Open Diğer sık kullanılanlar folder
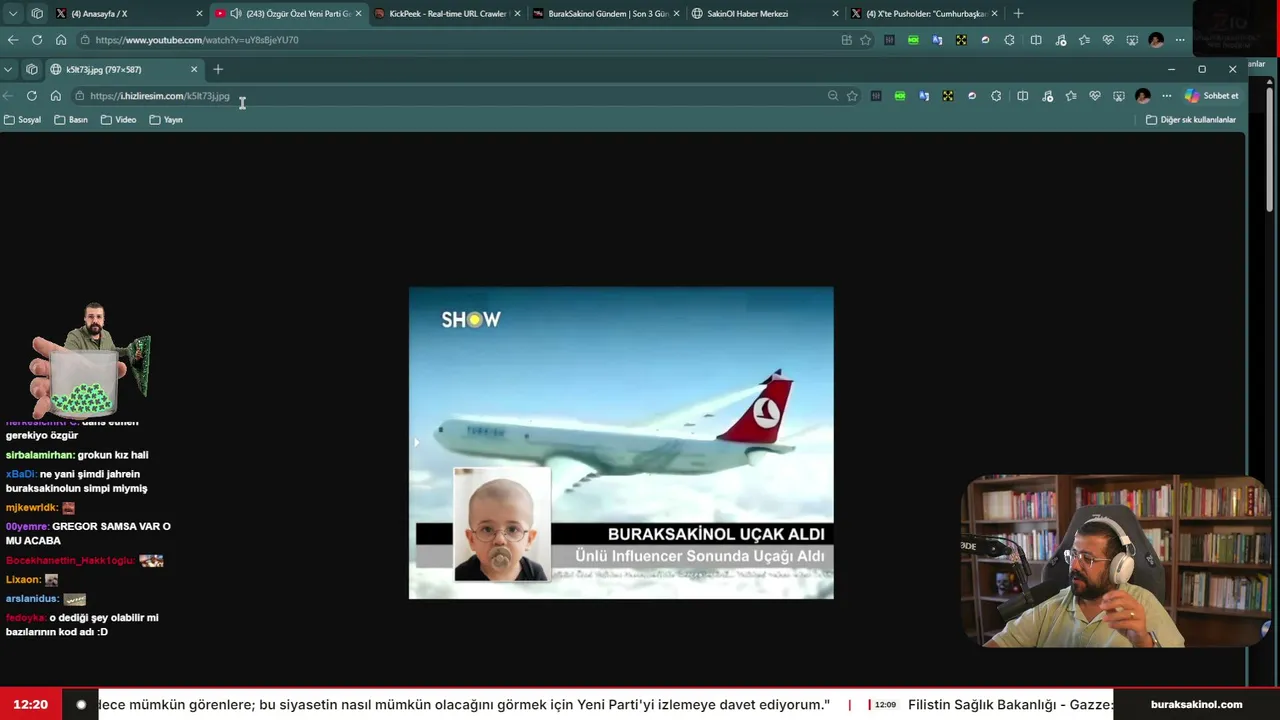The height and width of the screenshot is (720, 1280). point(1191,120)
